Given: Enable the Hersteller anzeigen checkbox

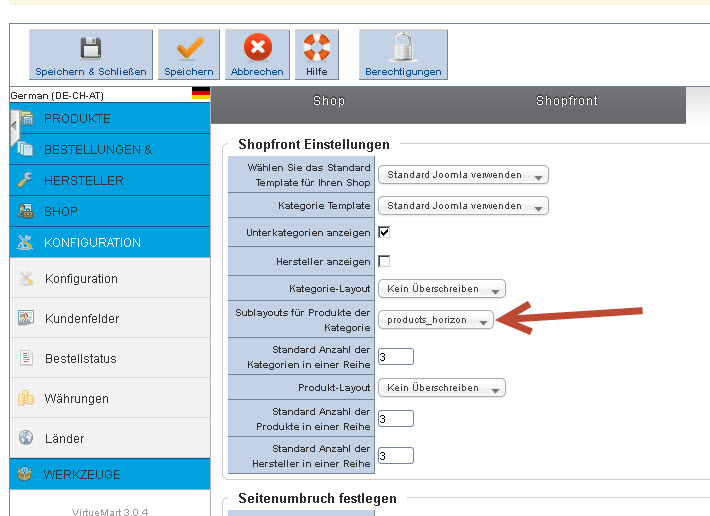Looking at the screenshot, I should click(x=384, y=261).
